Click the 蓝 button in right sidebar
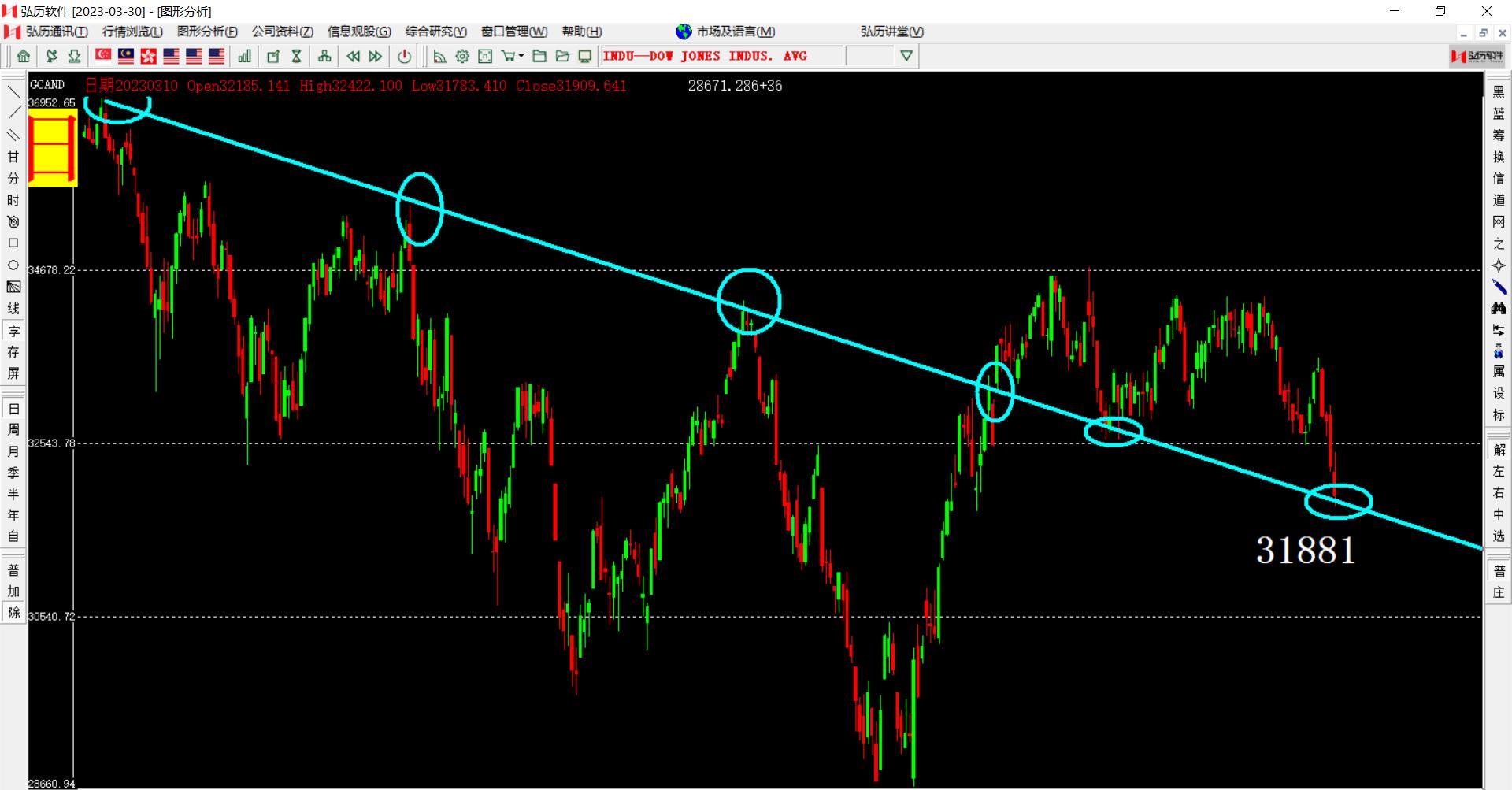Screen dimensions: 1512x790 pyautogui.click(x=1499, y=113)
